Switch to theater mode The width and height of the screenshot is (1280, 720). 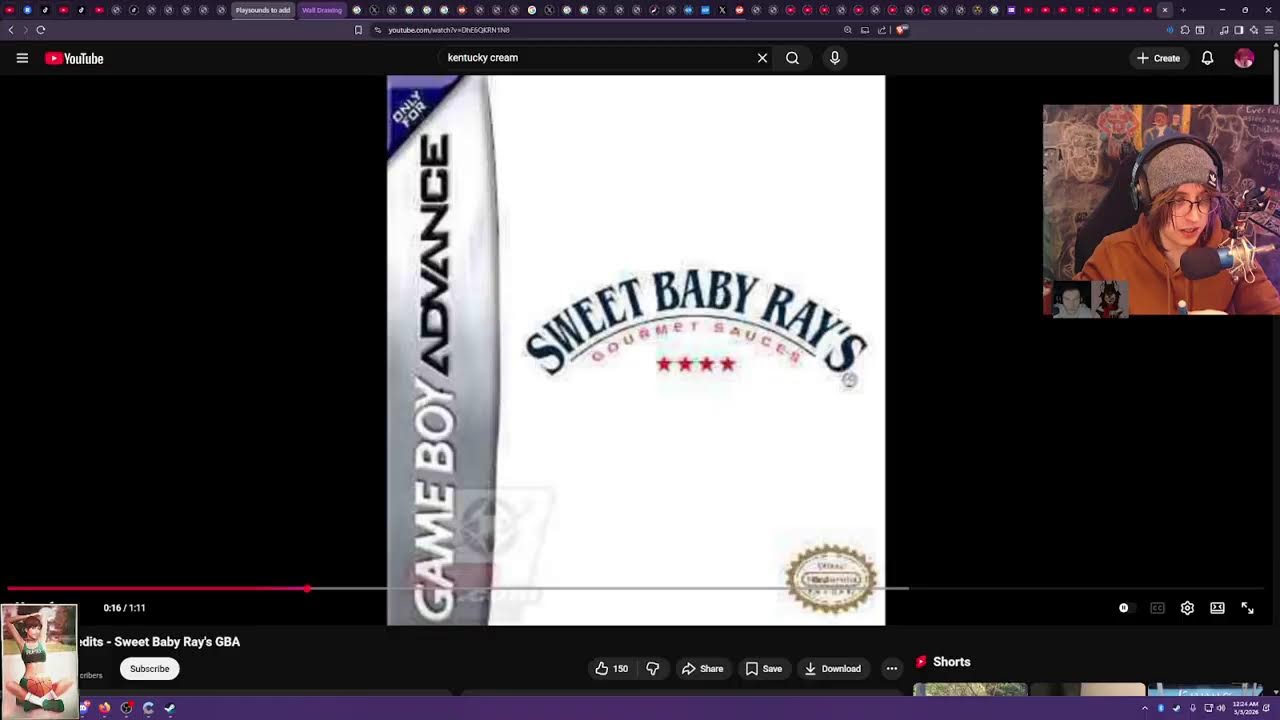pos(1217,608)
